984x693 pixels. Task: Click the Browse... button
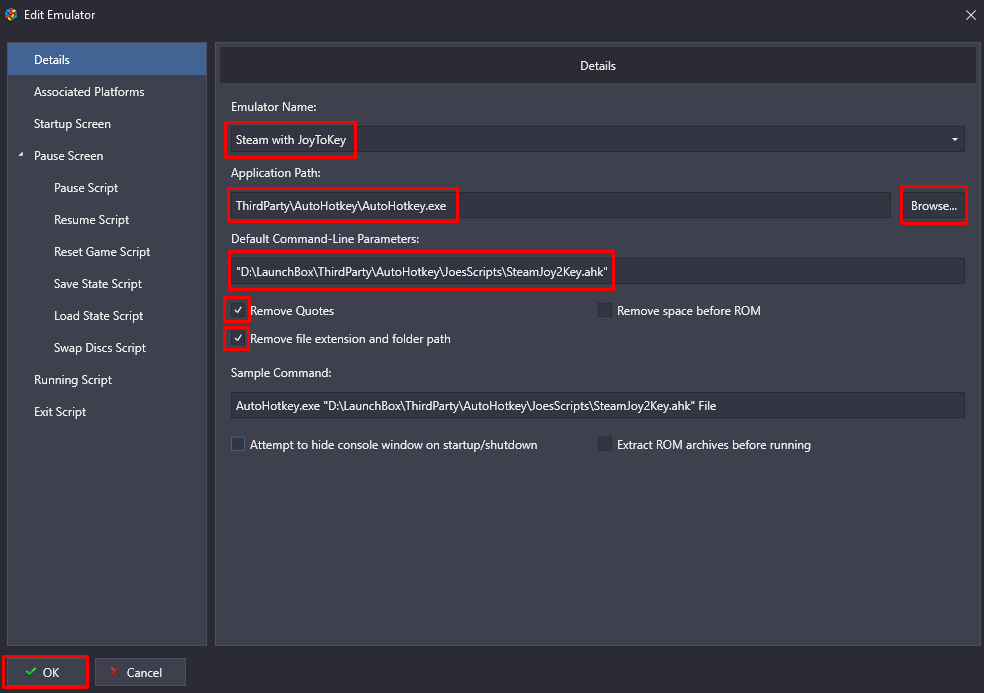934,206
